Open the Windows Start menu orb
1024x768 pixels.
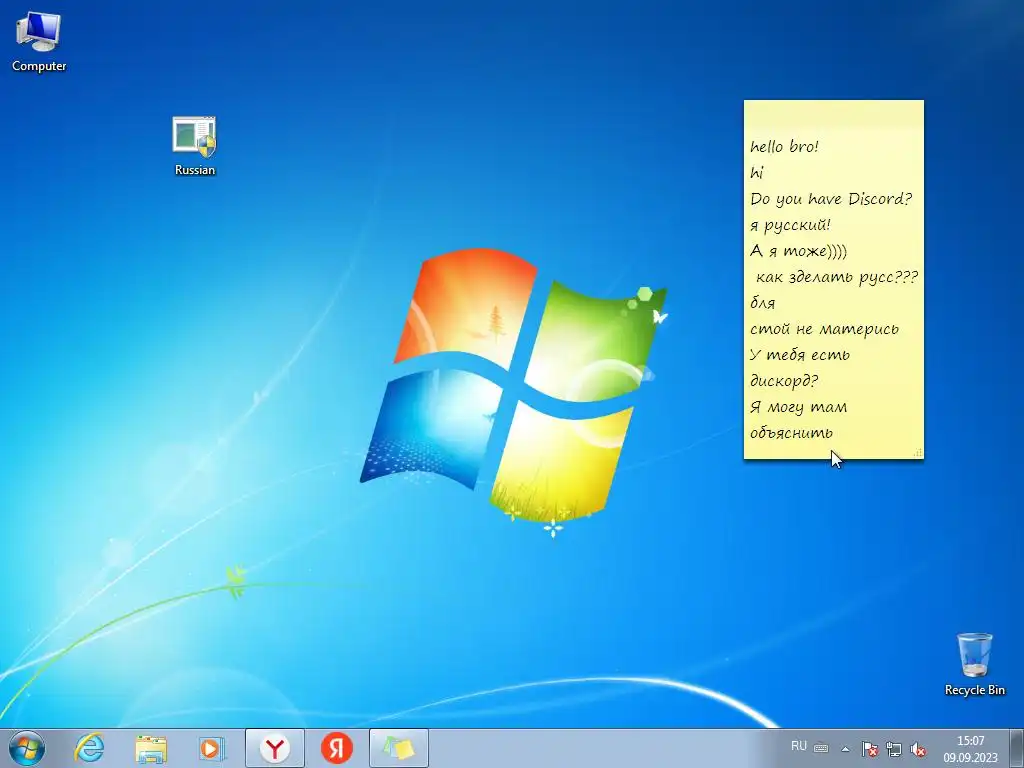[27, 748]
